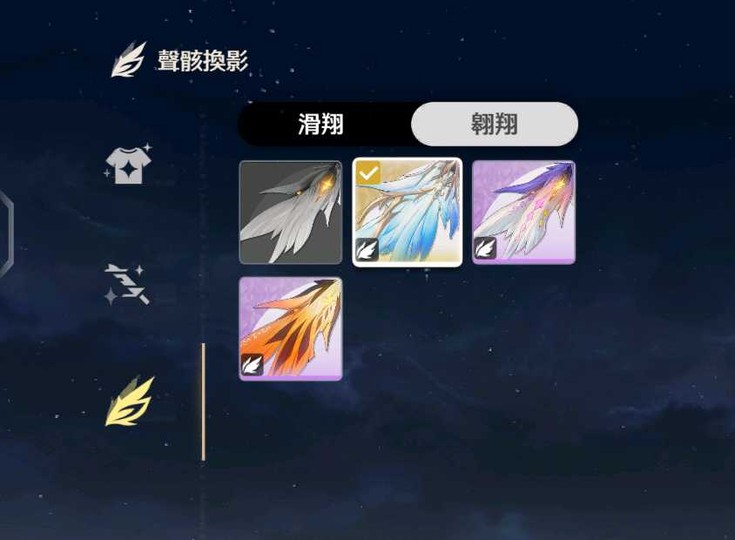This screenshot has height=540, width=735.
Task: Click wing badge on blue glider skin
Action: 367,249
